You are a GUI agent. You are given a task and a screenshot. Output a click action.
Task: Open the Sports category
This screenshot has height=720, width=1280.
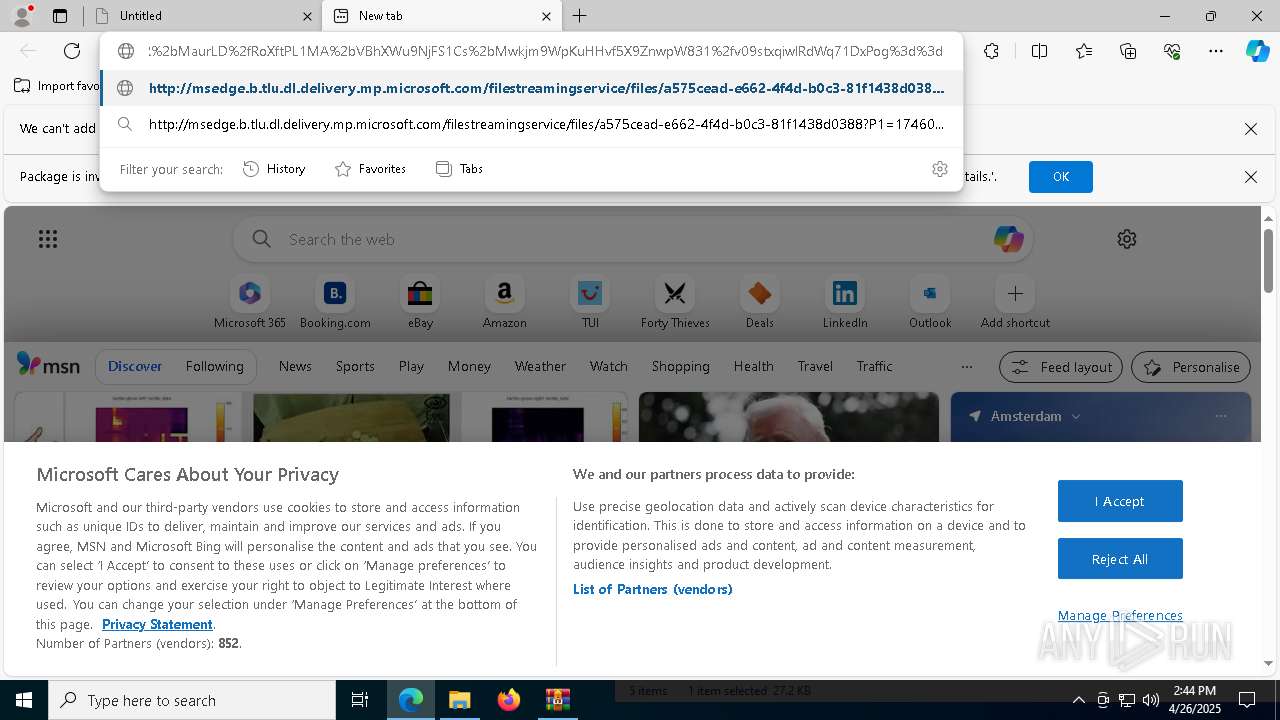coord(355,366)
